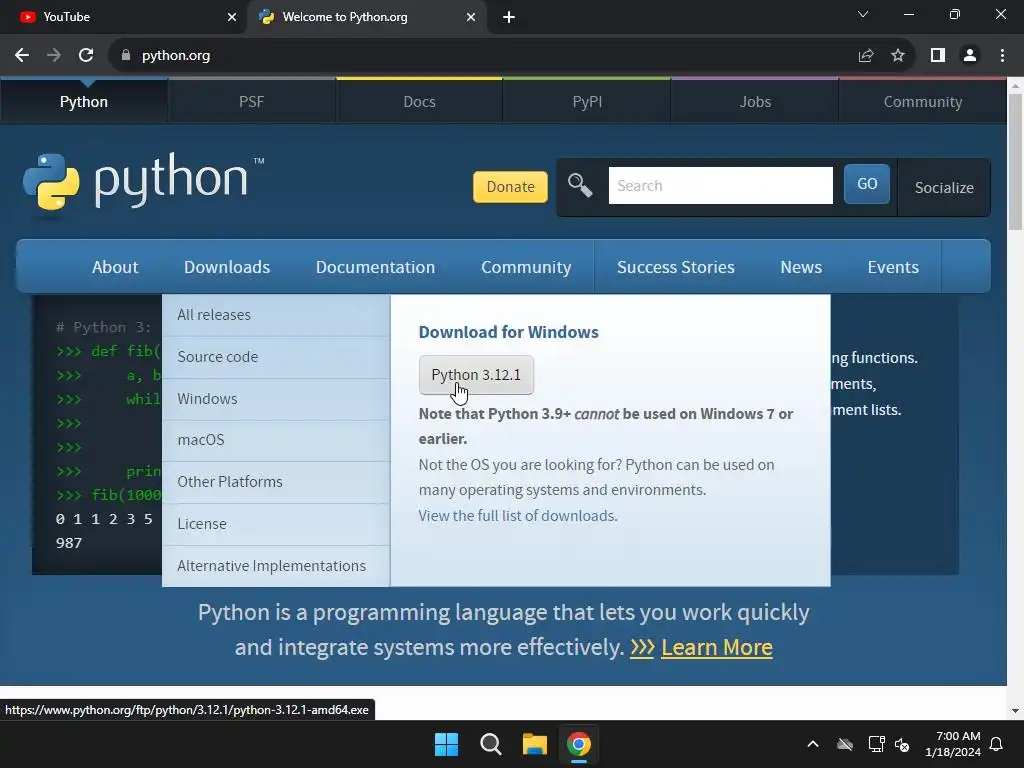Download Python 3.12.1 button

476,375
